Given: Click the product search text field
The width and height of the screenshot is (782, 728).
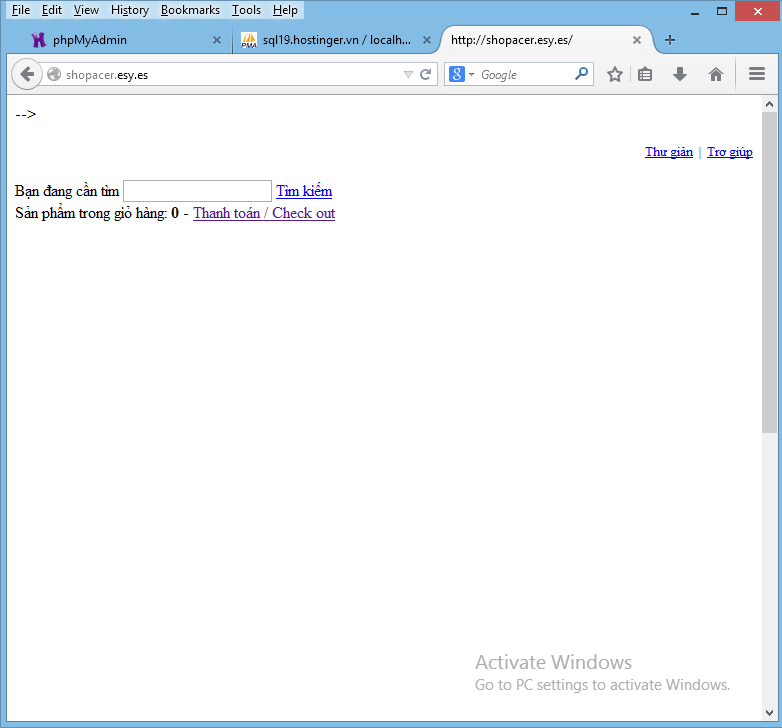Looking at the screenshot, I should (x=197, y=191).
